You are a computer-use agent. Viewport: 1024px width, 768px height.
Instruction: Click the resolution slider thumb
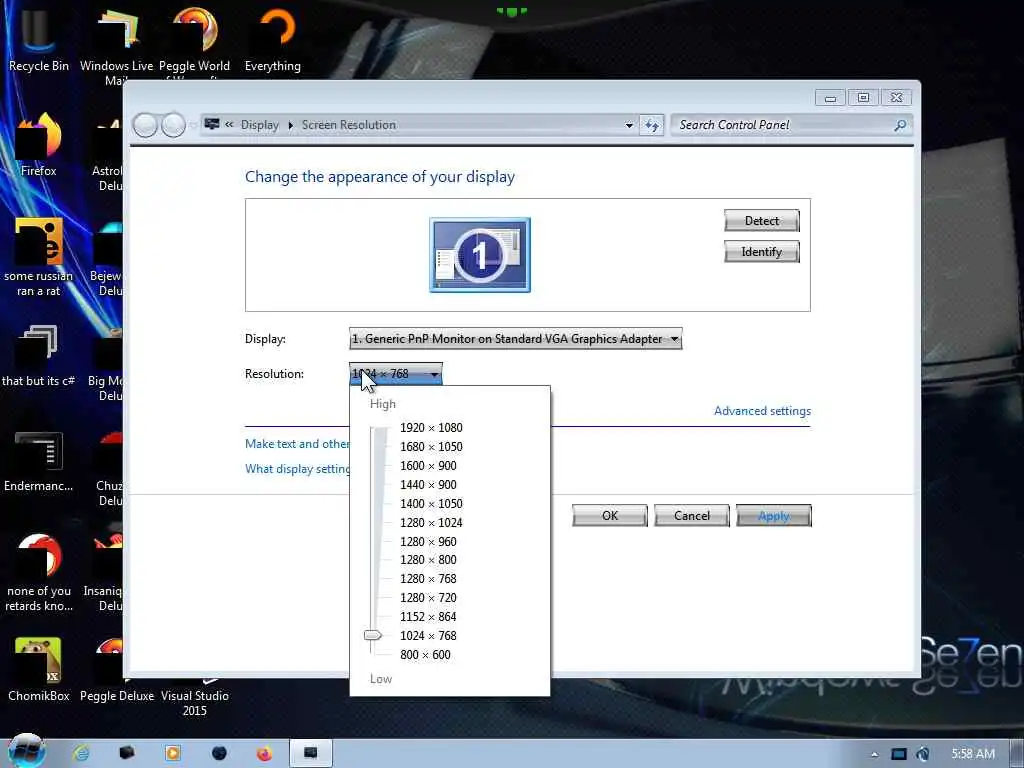pos(373,635)
